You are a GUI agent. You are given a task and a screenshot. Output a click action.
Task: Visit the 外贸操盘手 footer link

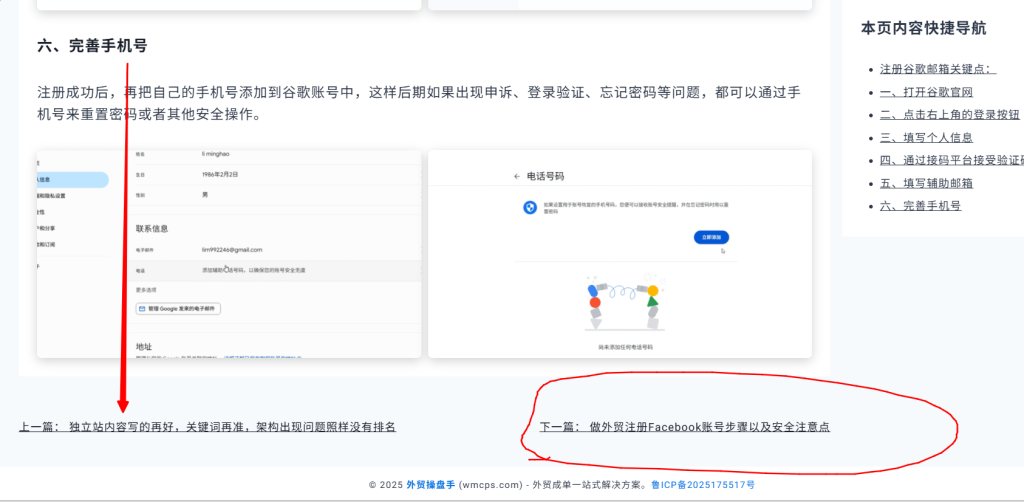(x=430, y=485)
